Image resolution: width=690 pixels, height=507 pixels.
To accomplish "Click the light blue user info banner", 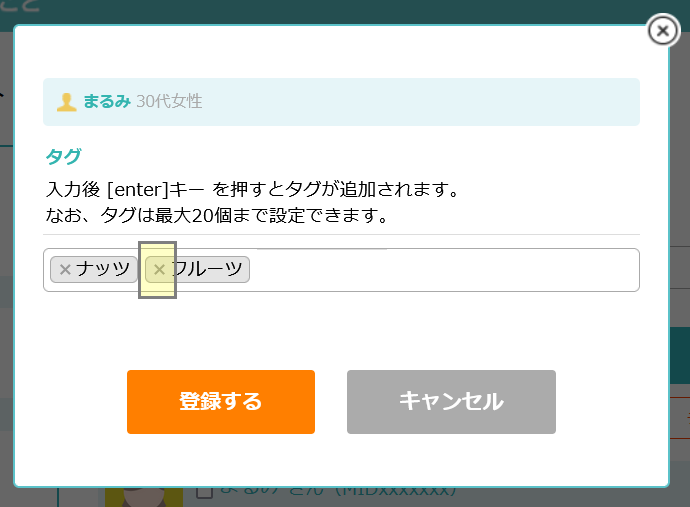I will point(341,102).
